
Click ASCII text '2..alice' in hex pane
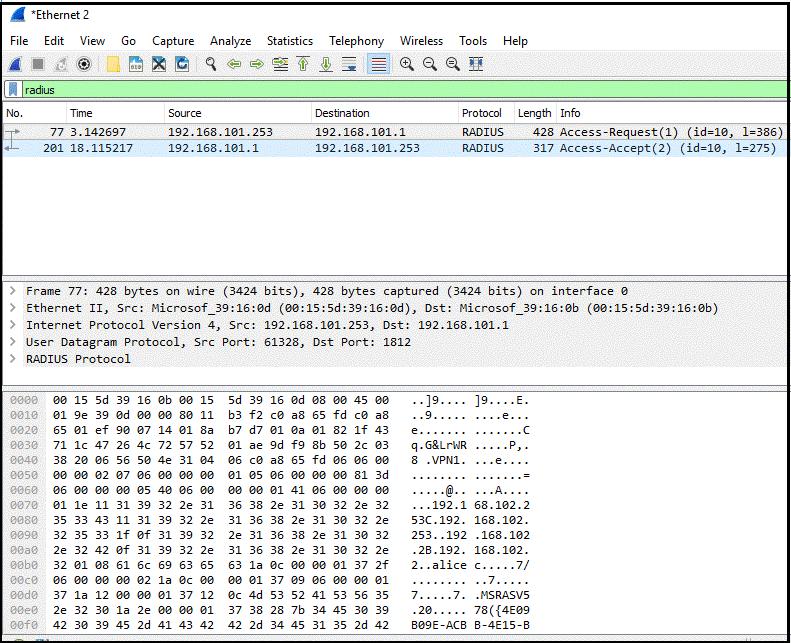coord(439,565)
